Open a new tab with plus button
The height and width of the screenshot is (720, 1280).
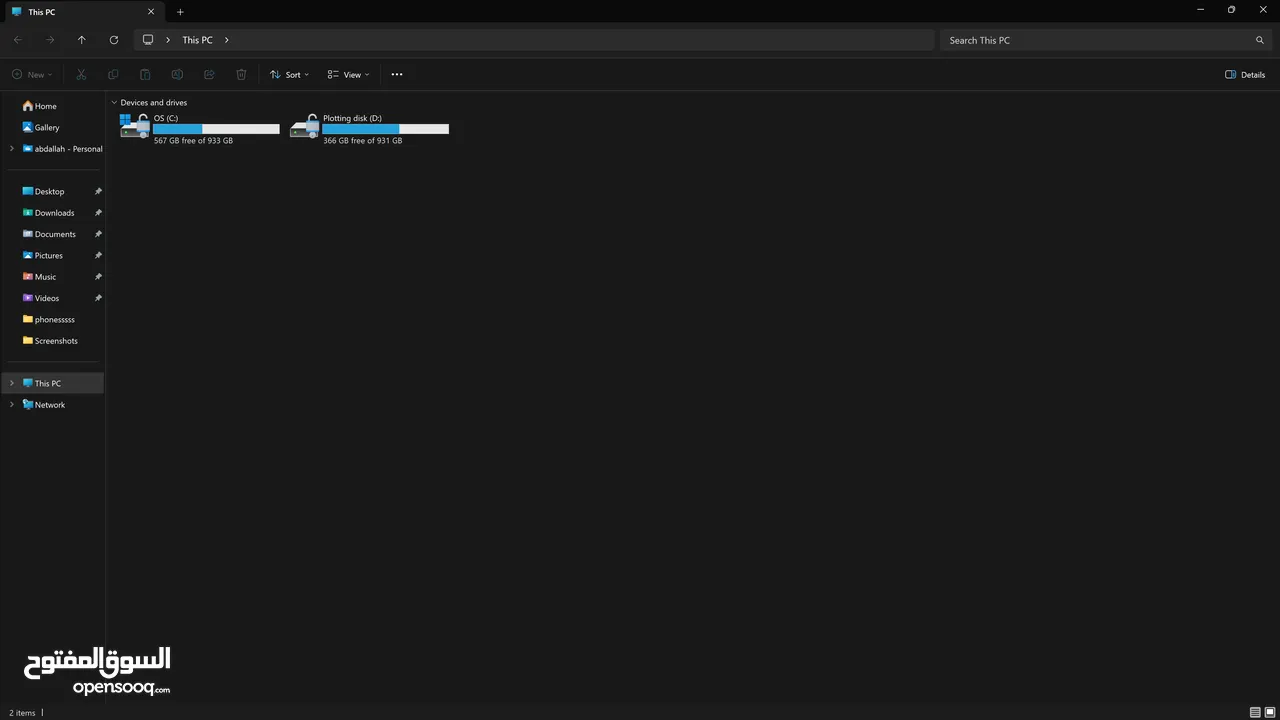tap(180, 12)
